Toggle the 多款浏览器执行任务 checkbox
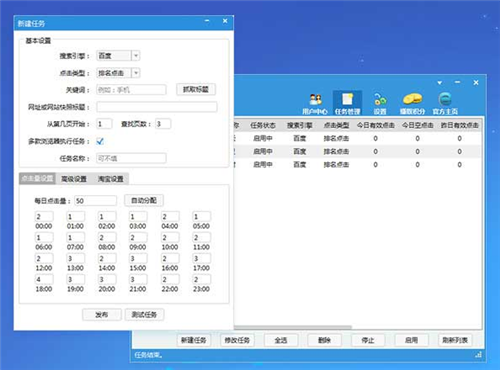This screenshot has height=370, width=500. (x=100, y=141)
